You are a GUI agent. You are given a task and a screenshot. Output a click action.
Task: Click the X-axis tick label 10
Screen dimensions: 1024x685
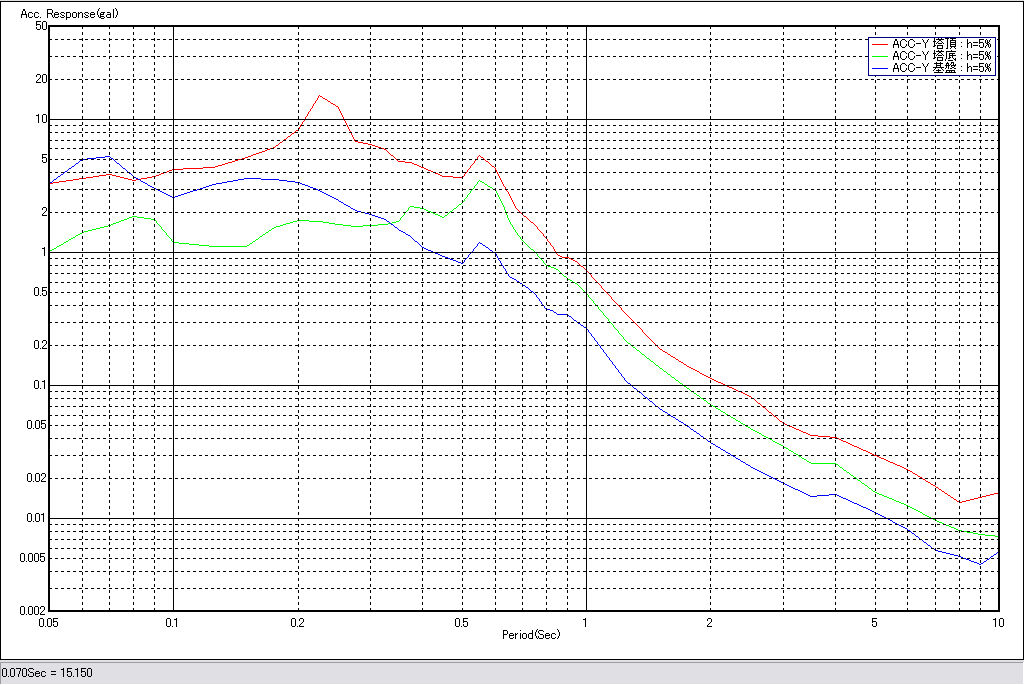996,622
